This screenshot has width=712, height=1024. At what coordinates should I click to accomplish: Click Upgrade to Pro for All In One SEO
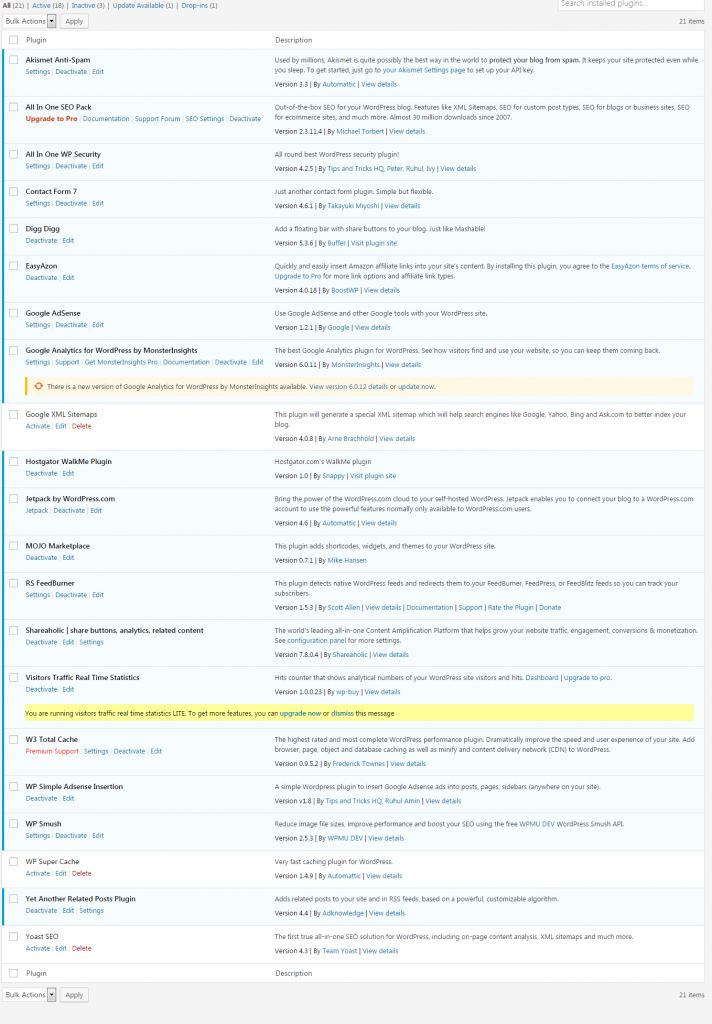[x=51, y=119]
